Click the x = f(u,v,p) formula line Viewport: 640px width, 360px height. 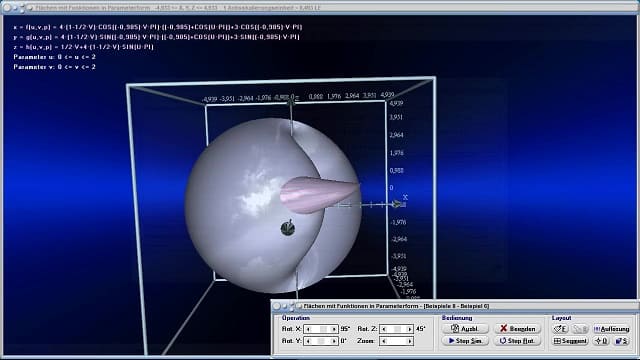click(x=158, y=27)
